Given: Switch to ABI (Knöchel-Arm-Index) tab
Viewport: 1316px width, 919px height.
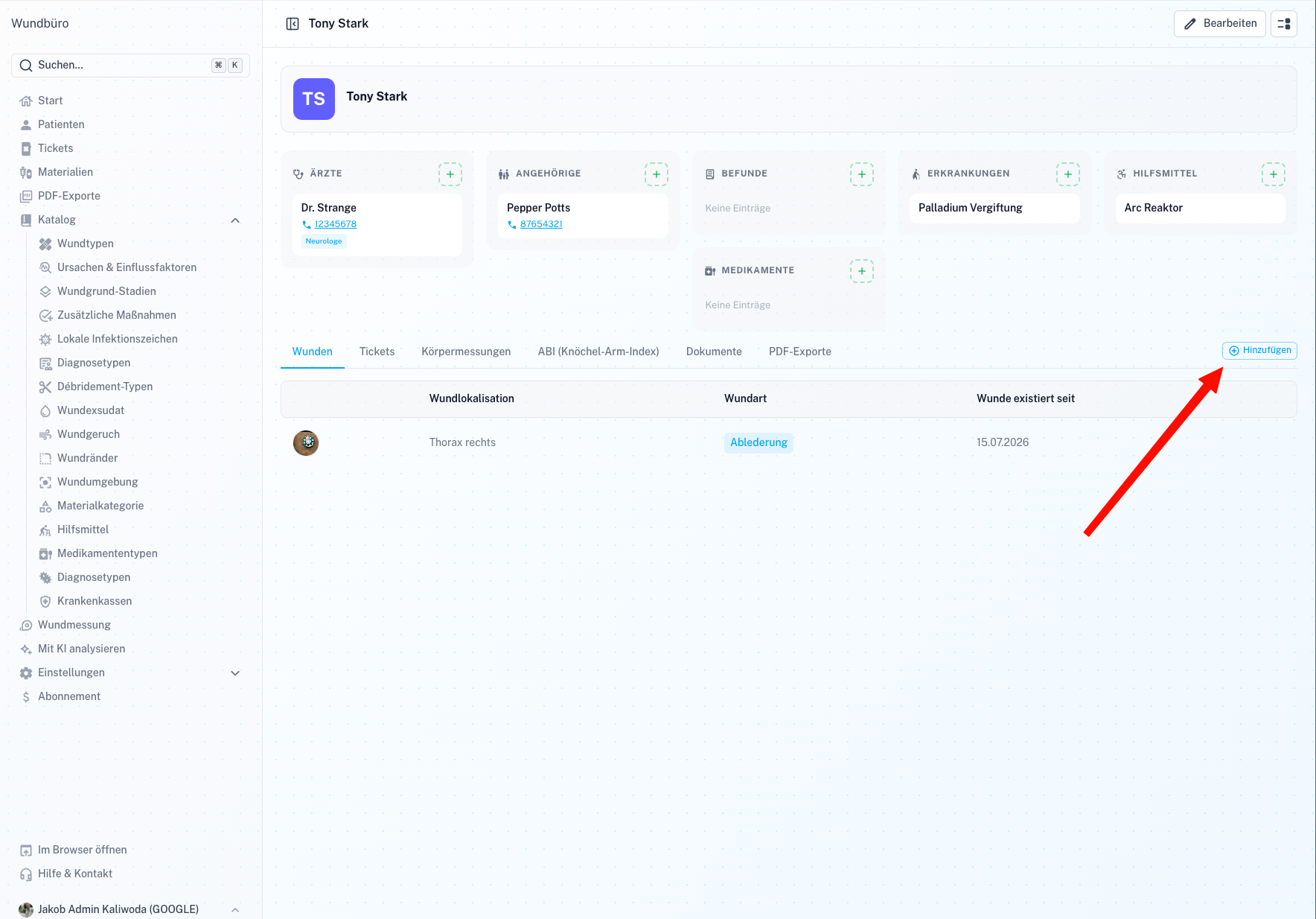Looking at the screenshot, I should [598, 352].
